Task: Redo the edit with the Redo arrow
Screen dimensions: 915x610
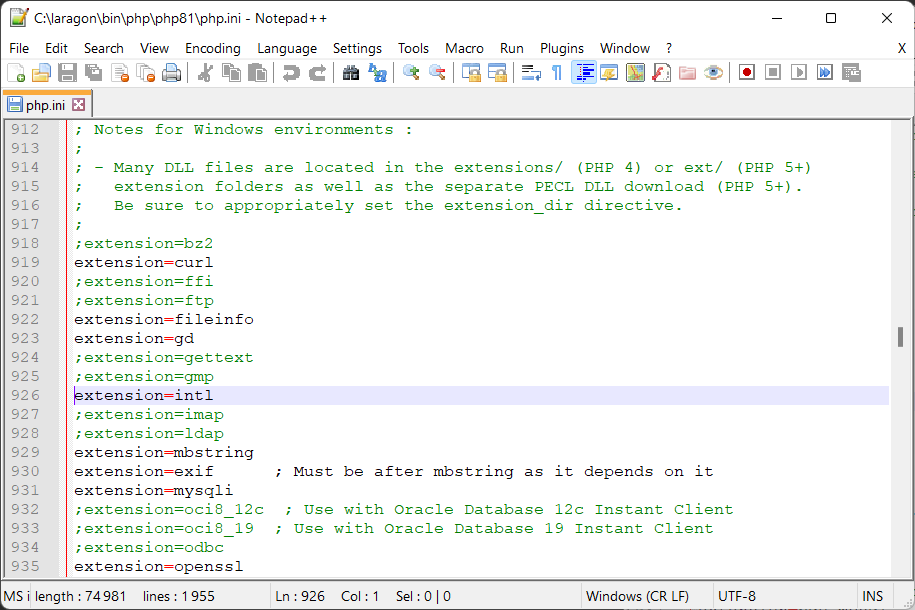Action: (x=317, y=73)
